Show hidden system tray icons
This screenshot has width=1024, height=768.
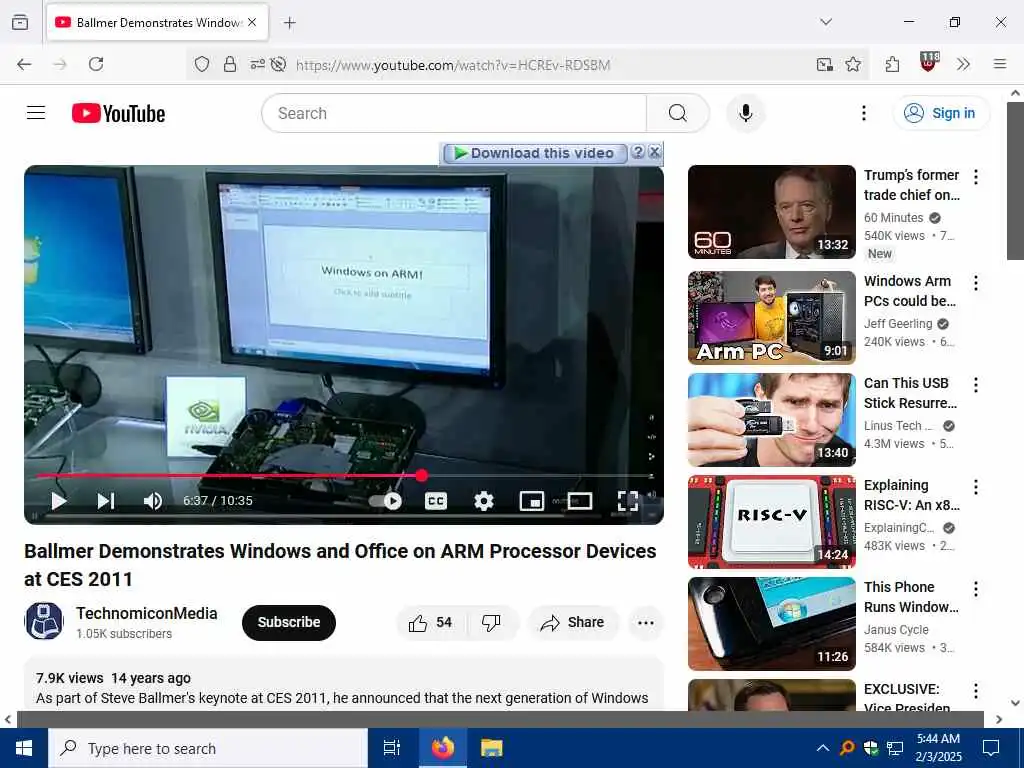pyautogui.click(x=823, y=748)
